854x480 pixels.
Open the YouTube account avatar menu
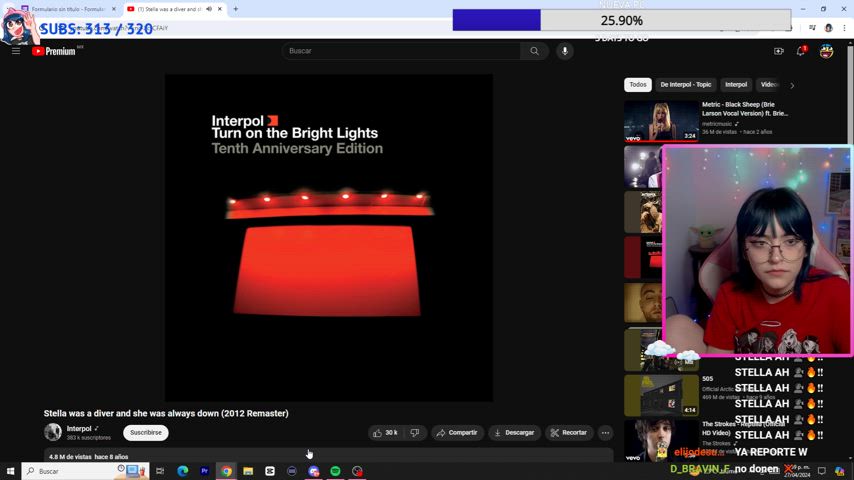826,51
